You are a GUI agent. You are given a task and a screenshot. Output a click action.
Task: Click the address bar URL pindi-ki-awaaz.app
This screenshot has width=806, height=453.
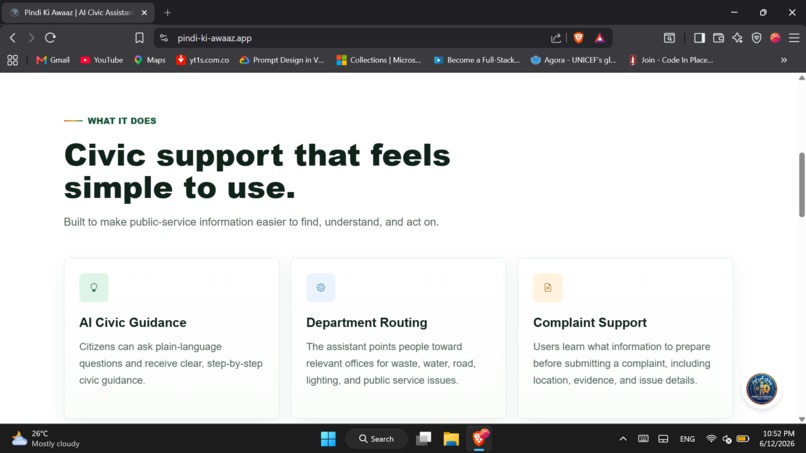pos(214,38)
